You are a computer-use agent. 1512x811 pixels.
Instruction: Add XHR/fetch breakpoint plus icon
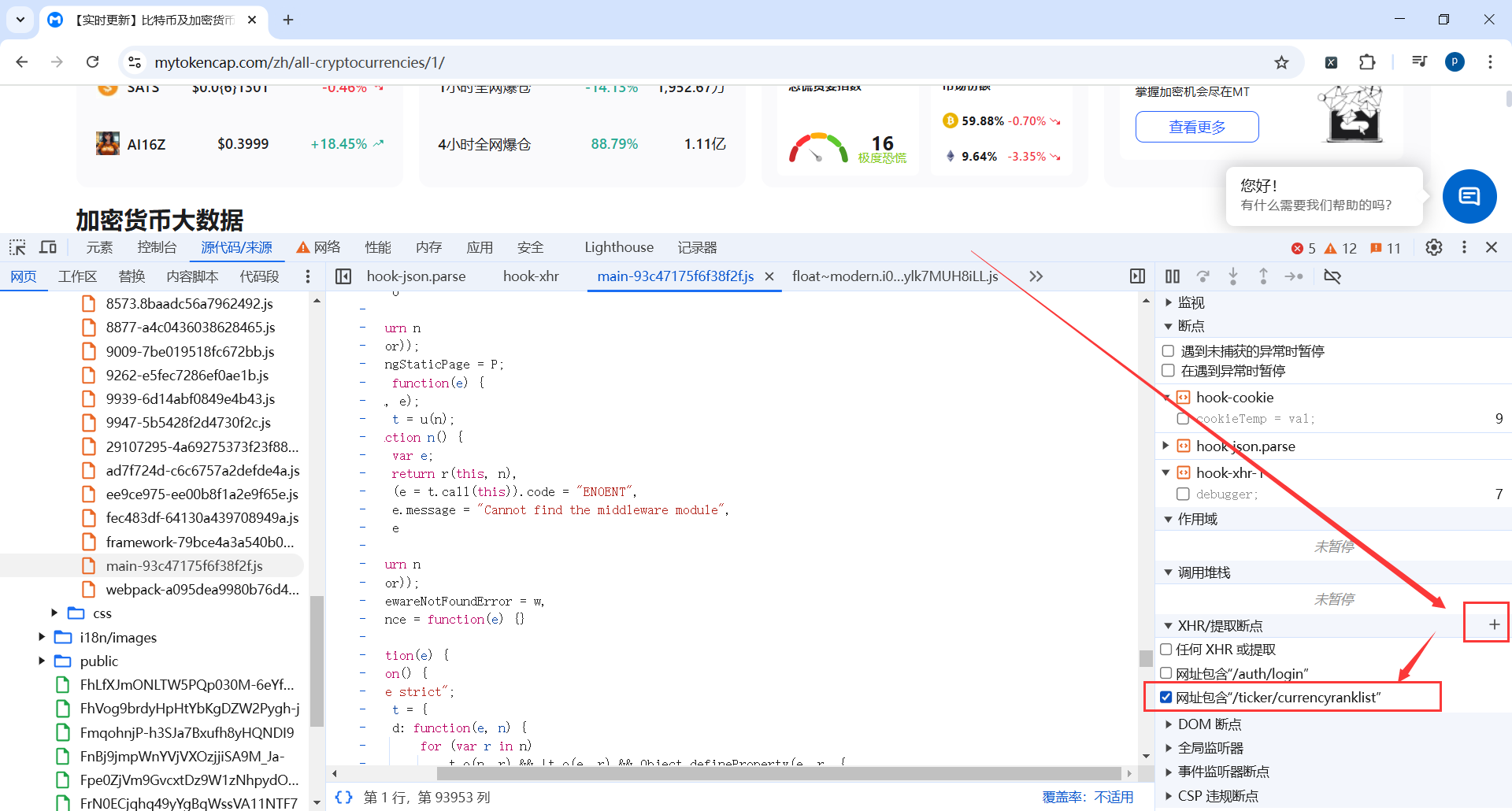click(1494, 624)
